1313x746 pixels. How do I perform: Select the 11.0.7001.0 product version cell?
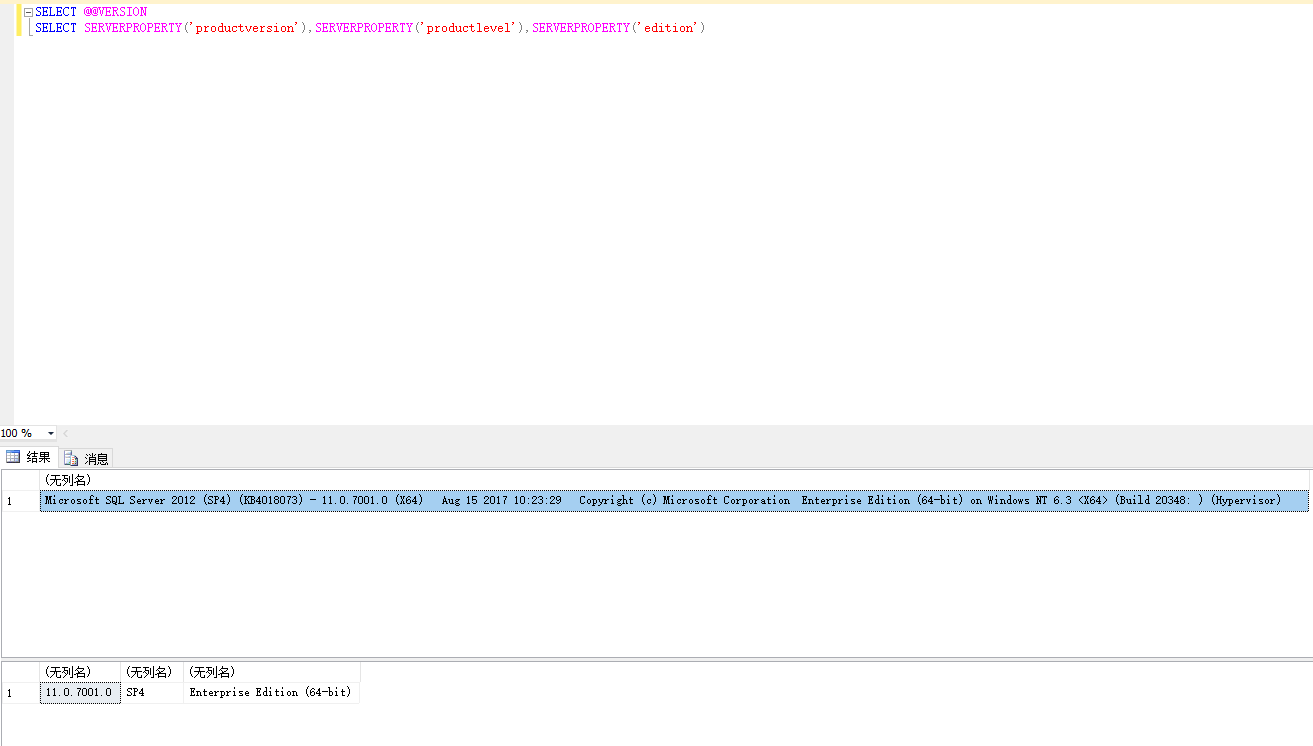(x=79, y=693)
